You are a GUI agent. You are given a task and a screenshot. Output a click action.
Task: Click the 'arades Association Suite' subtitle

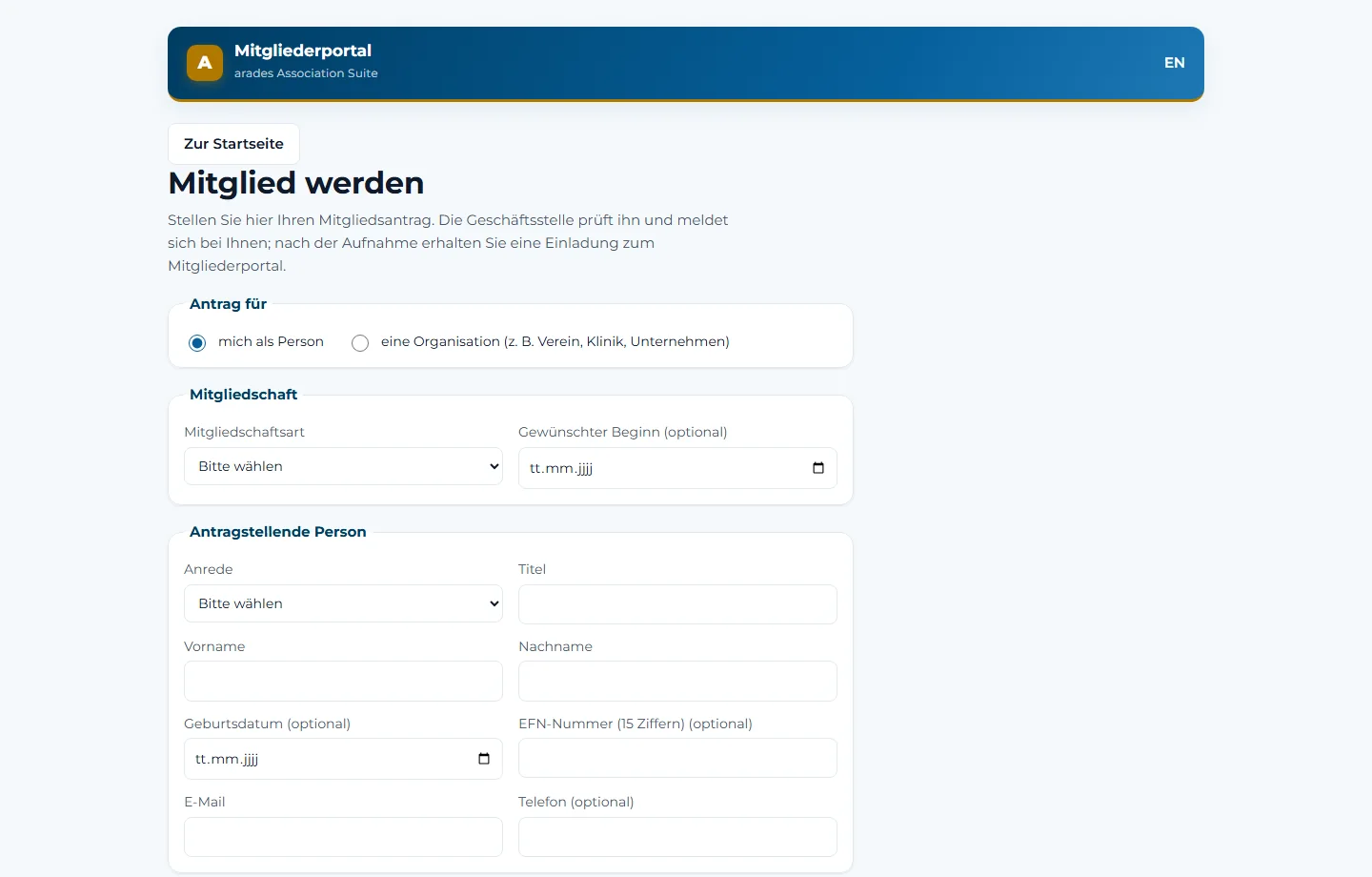306,73
